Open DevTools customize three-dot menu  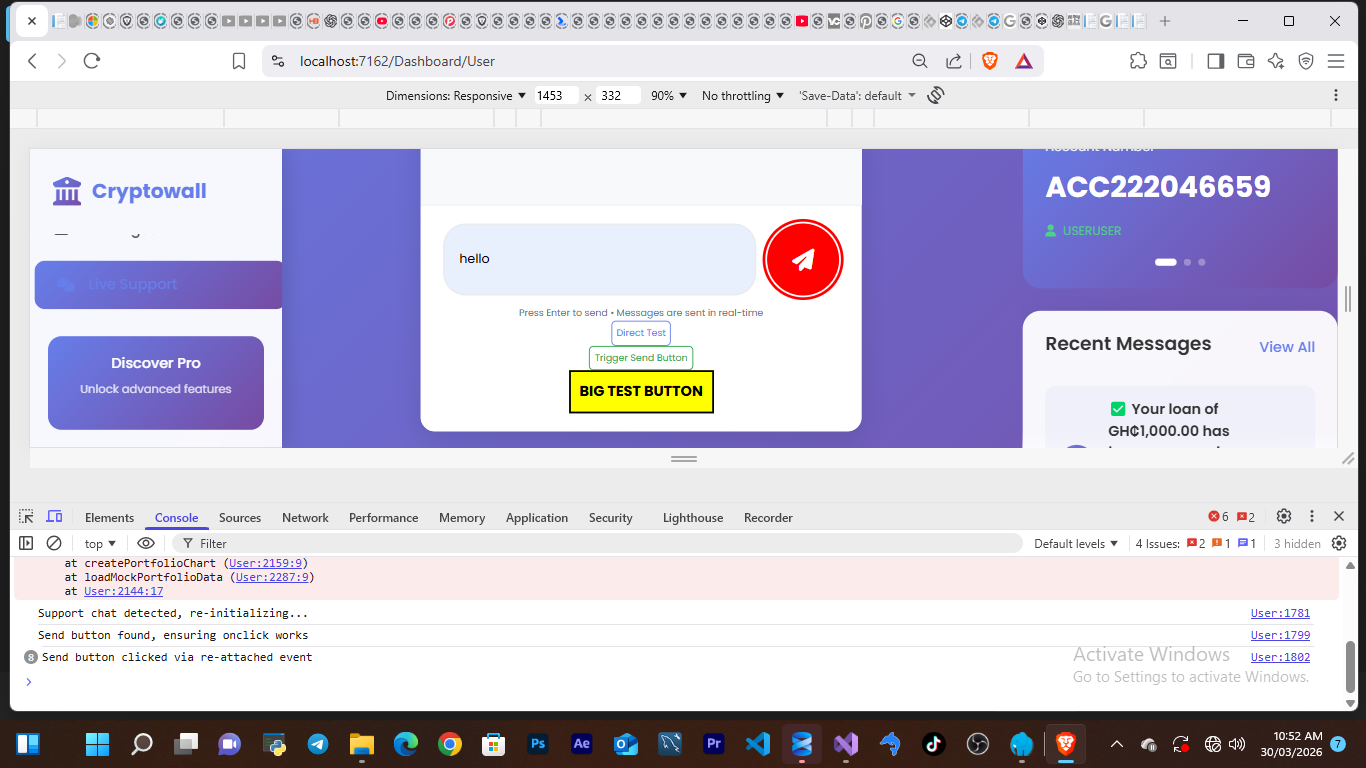[1312, 516]
